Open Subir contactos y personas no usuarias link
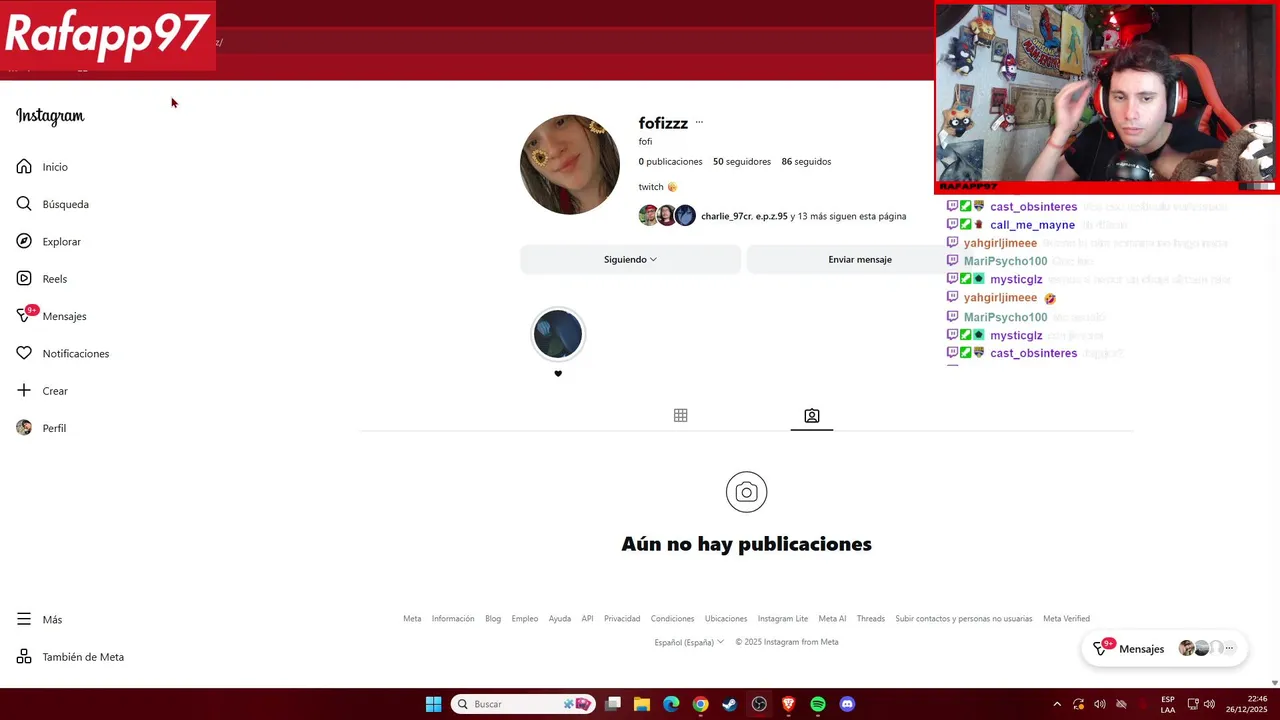Image resolution: width=1280 pixels, height=720 pixels. pos(964,618)
